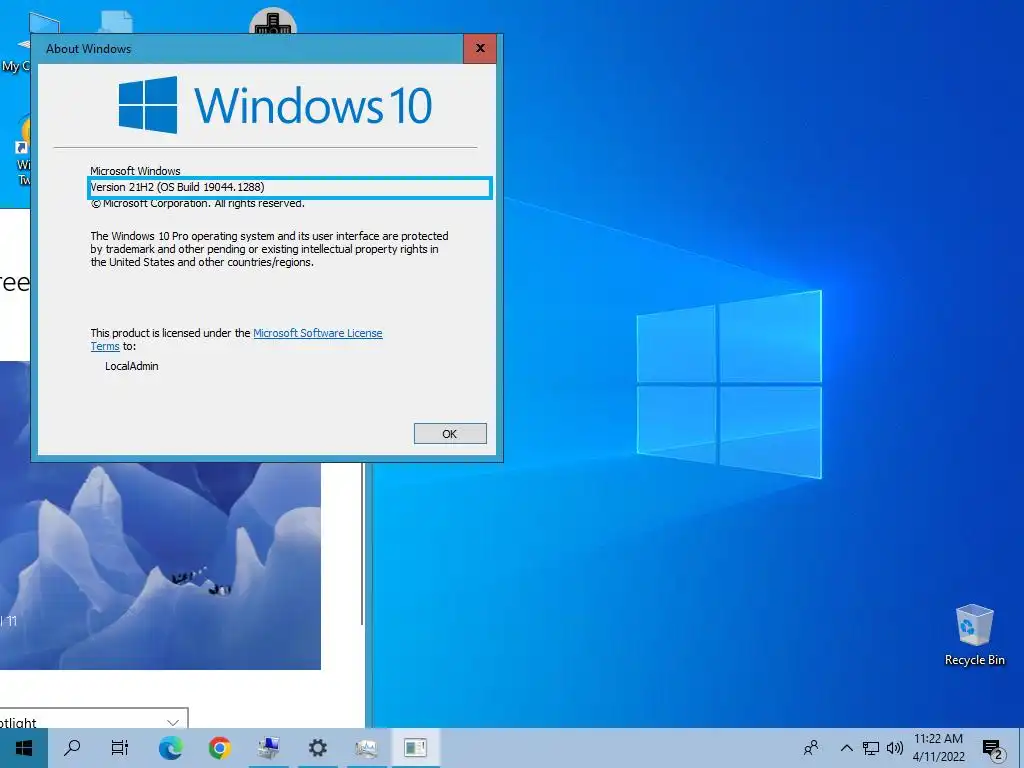1024x768 pixels.
Task: Select the Recycle Bin desktop icon
Action: [x=974, y=635]
